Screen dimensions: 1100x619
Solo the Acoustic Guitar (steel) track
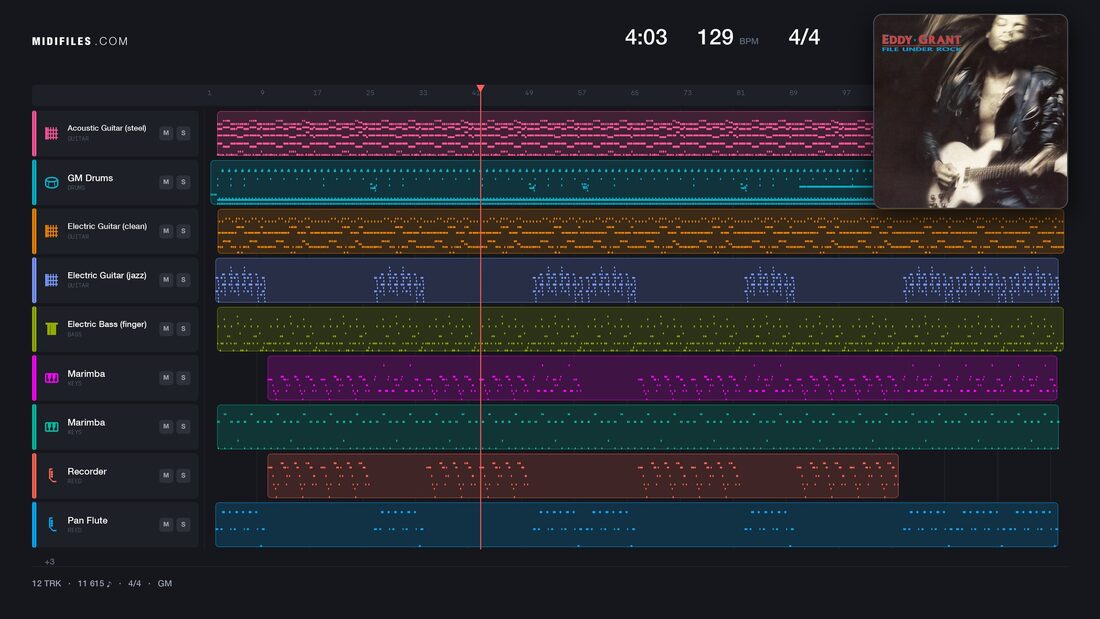(183, 133)
